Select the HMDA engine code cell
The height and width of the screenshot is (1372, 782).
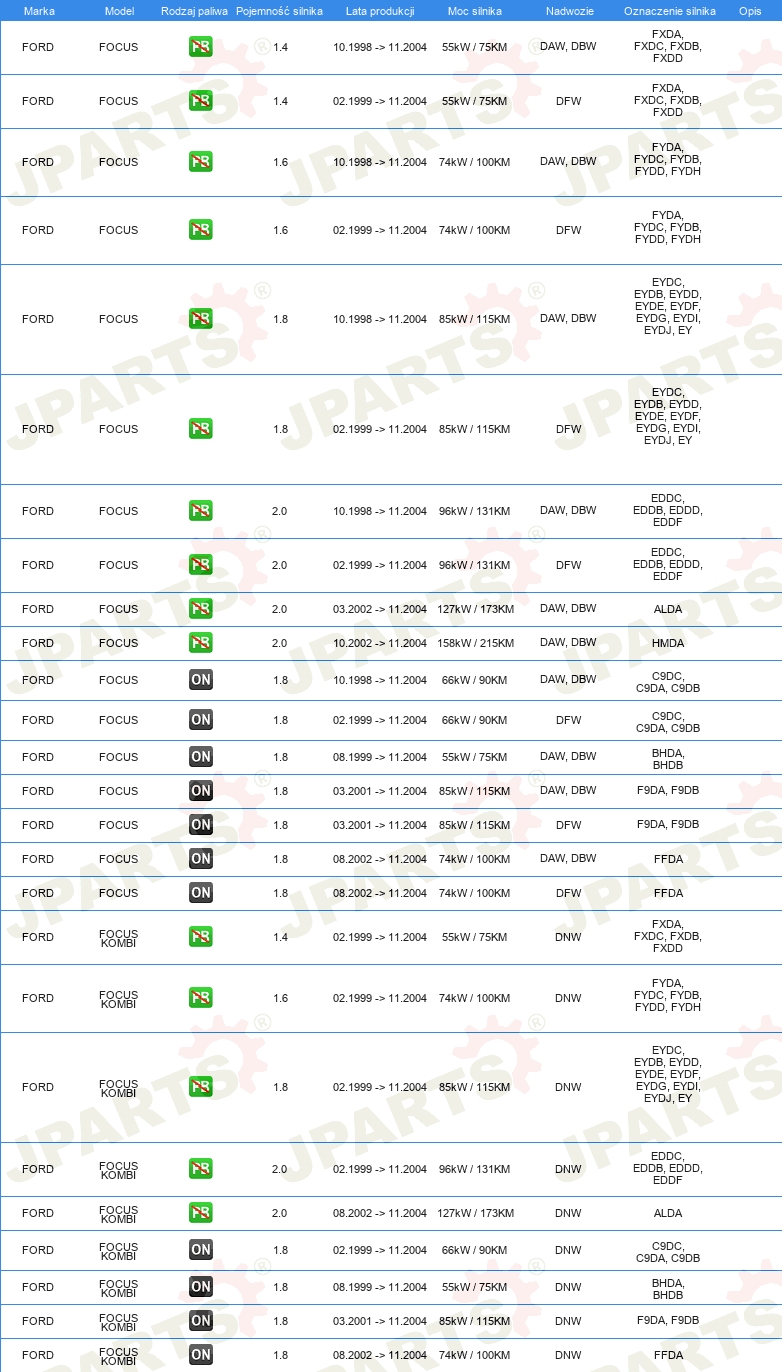668,643
